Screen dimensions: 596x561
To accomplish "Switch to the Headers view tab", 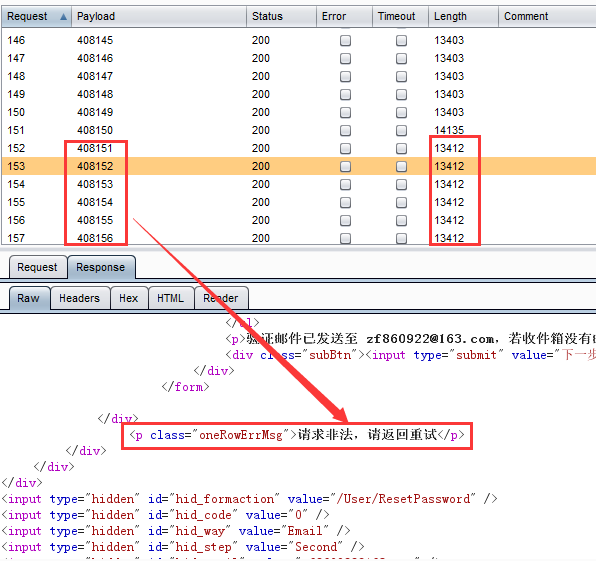I will pos(80,298).
